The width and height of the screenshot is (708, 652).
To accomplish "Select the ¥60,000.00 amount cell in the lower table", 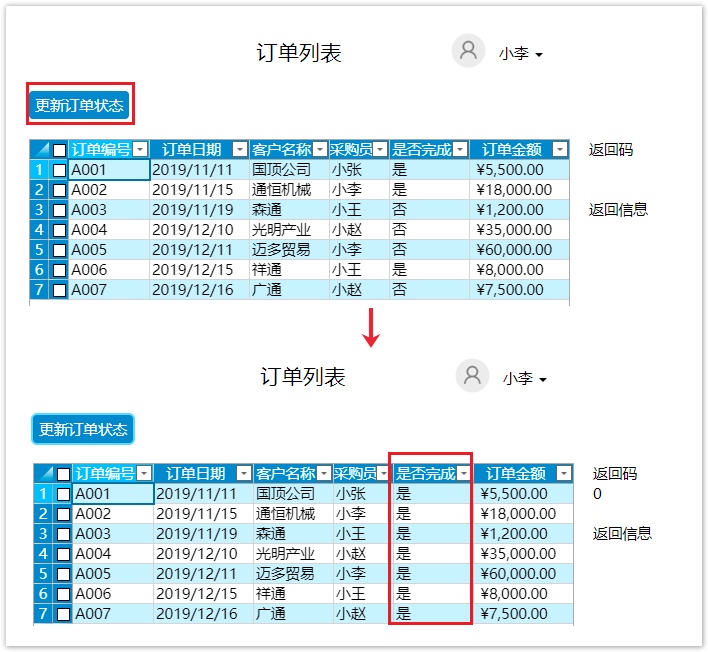I will [x=523, y=574].
